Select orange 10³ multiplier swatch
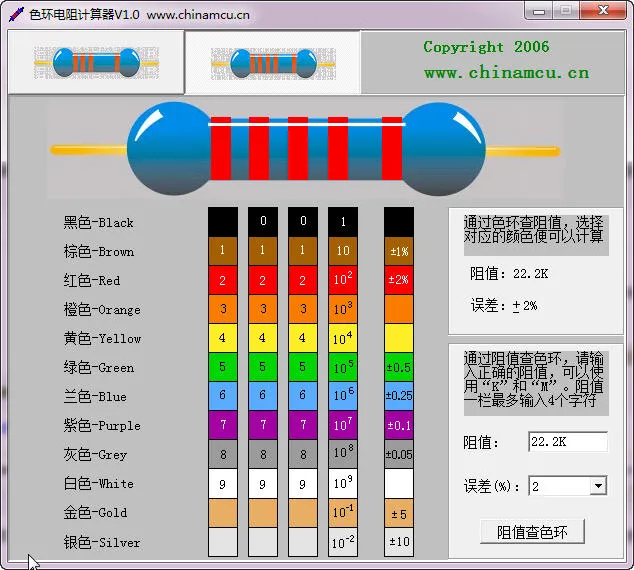Viewport: 634px width, 570px height. click(x=342, y=309)
